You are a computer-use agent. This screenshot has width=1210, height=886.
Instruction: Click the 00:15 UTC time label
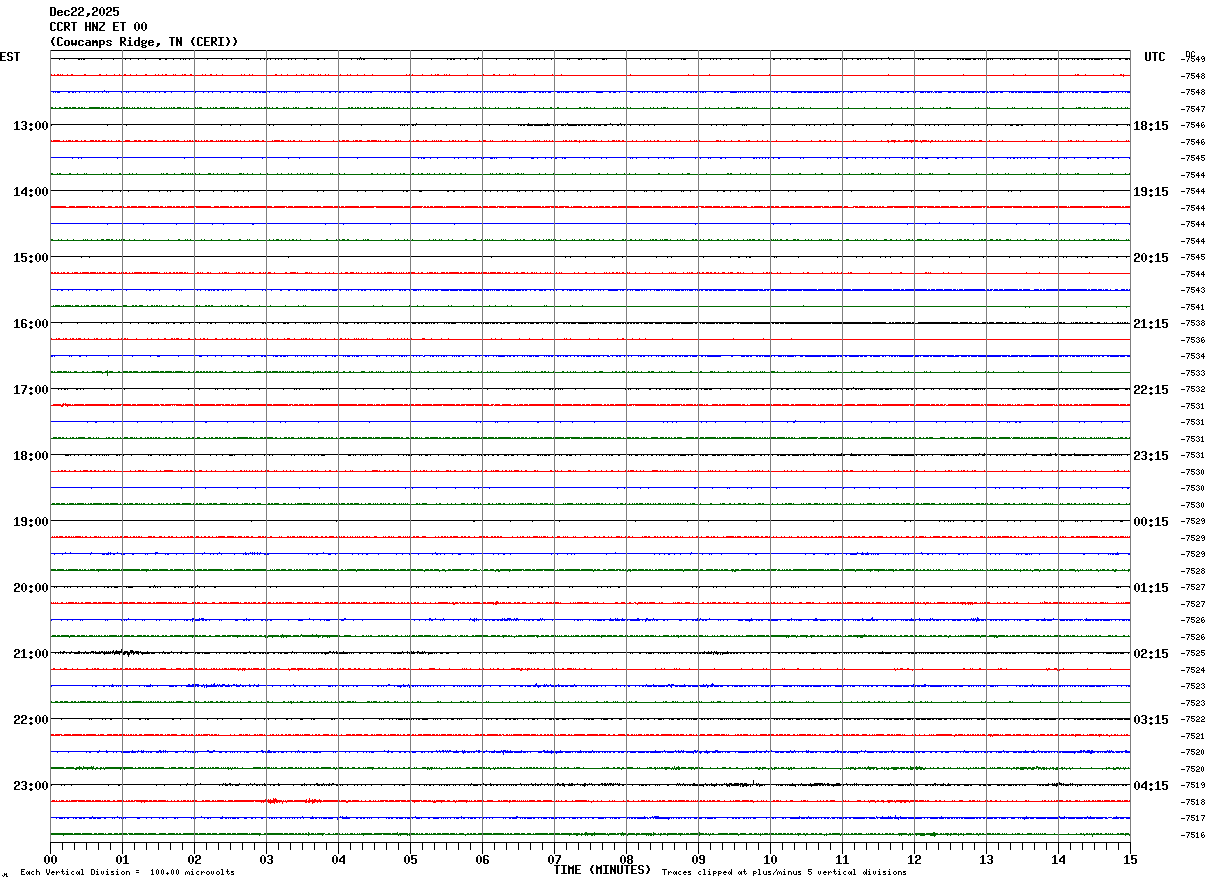(x=1151, y=522)
